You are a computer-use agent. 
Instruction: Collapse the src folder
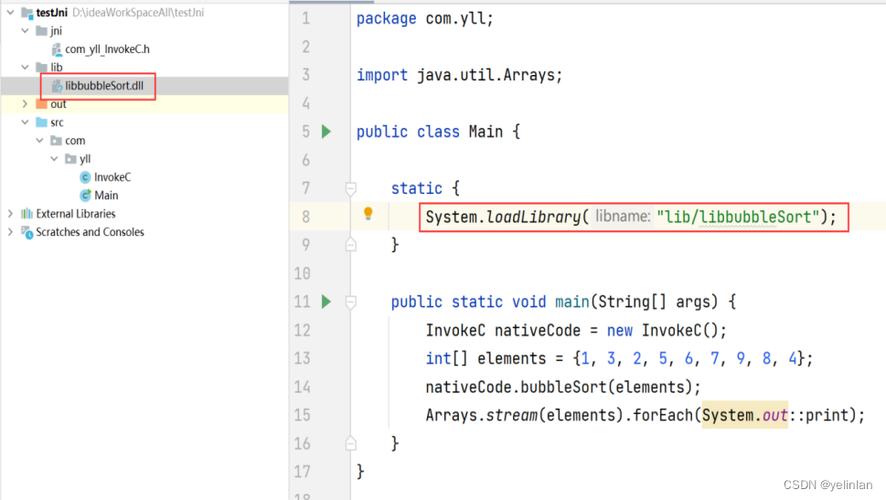click(25, 122)
